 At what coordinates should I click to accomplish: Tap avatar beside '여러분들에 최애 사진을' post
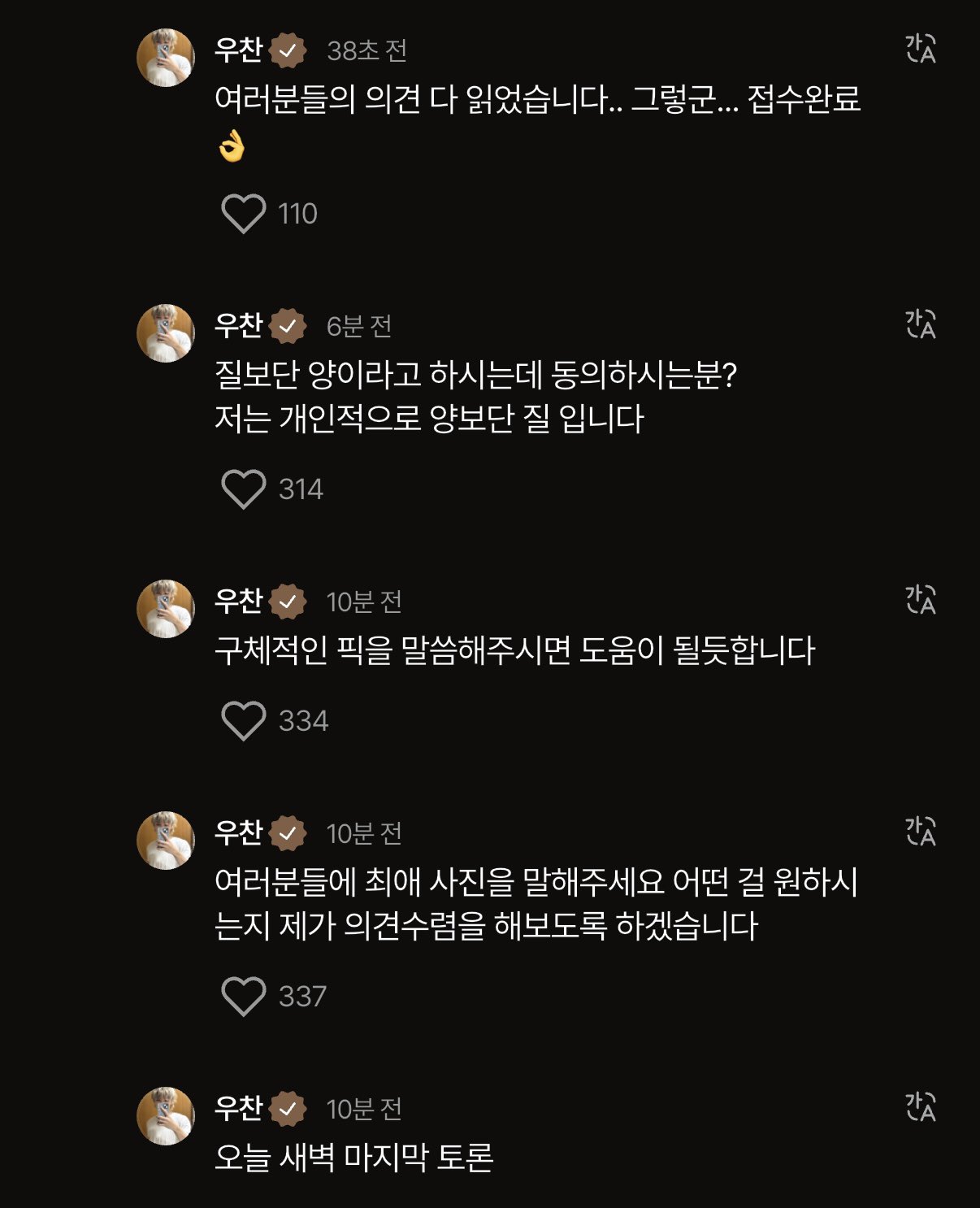point(166,841)
